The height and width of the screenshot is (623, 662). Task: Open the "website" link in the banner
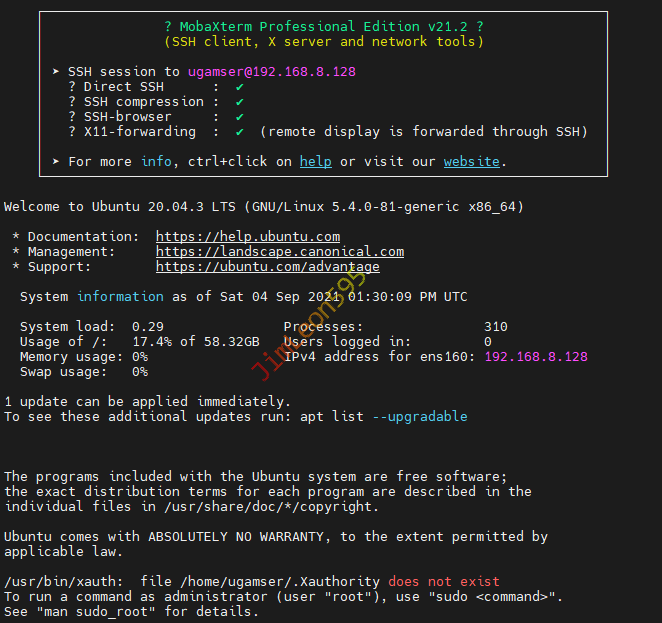[472, 161]
